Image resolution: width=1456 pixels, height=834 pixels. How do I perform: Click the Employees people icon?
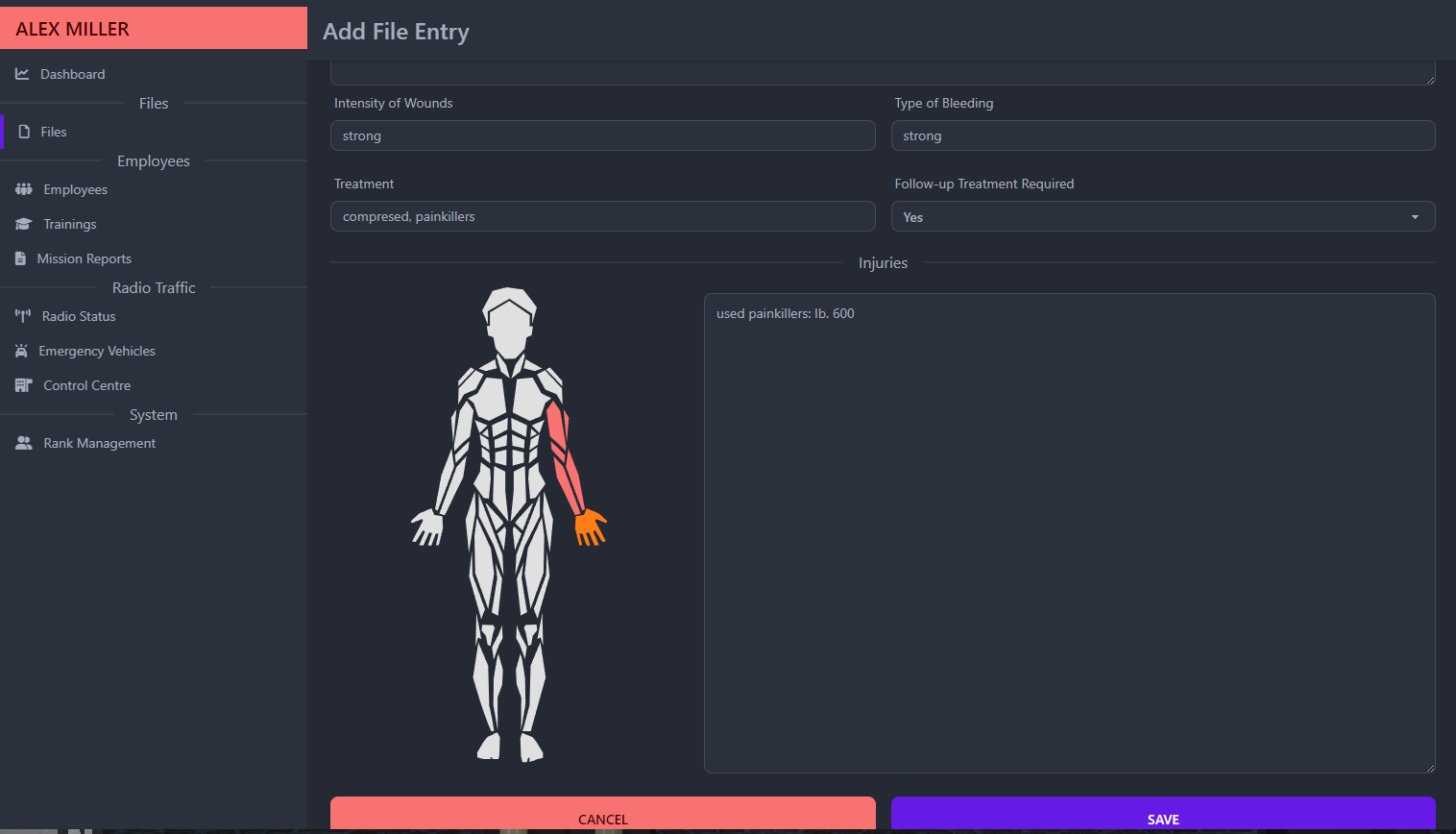pyautogui.click(x=22, y=188)
